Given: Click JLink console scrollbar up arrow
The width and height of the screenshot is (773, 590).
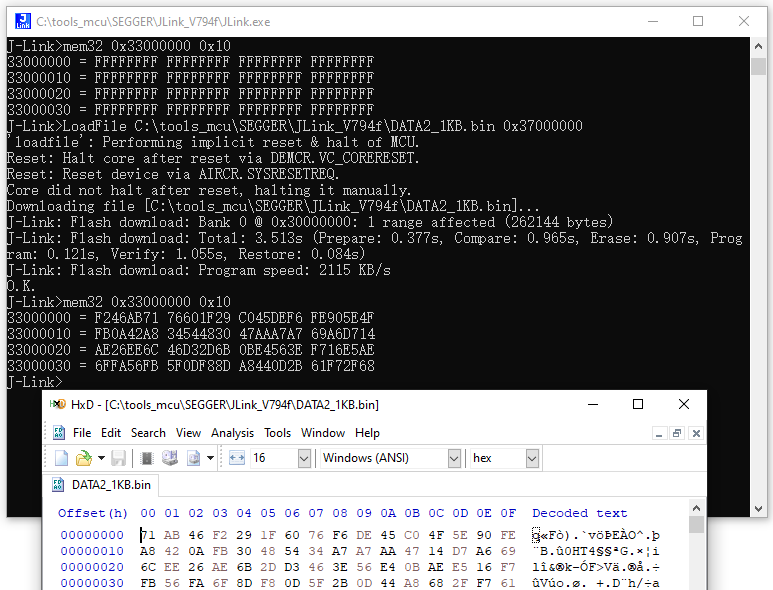Looking at the screenshot, I should pos(758,46).
